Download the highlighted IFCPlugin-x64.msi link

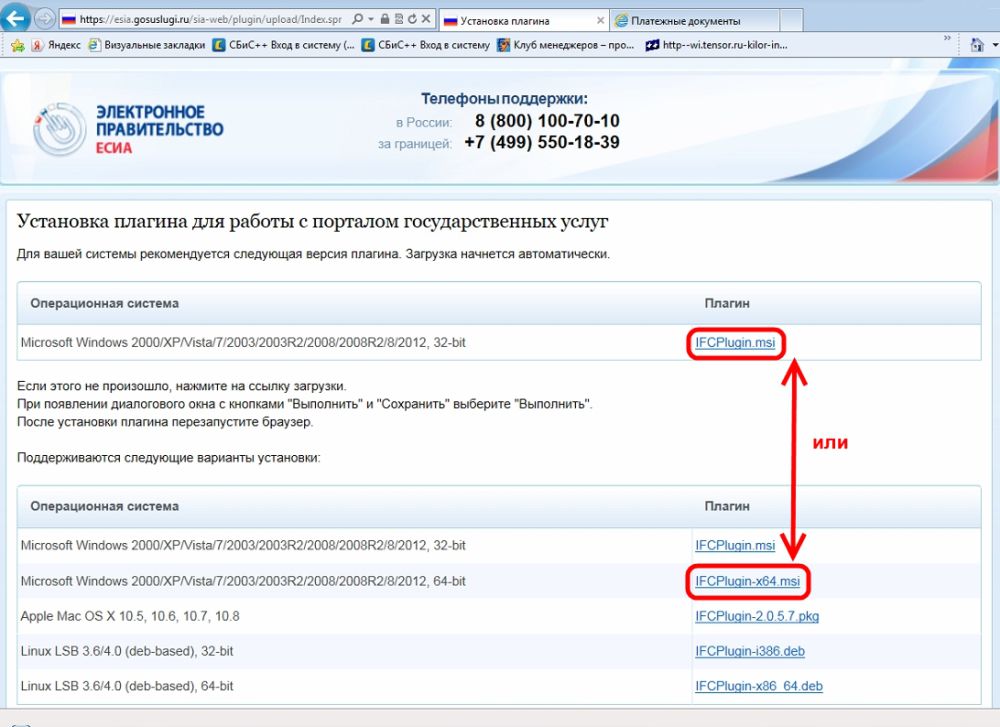[x=748, y=581]
